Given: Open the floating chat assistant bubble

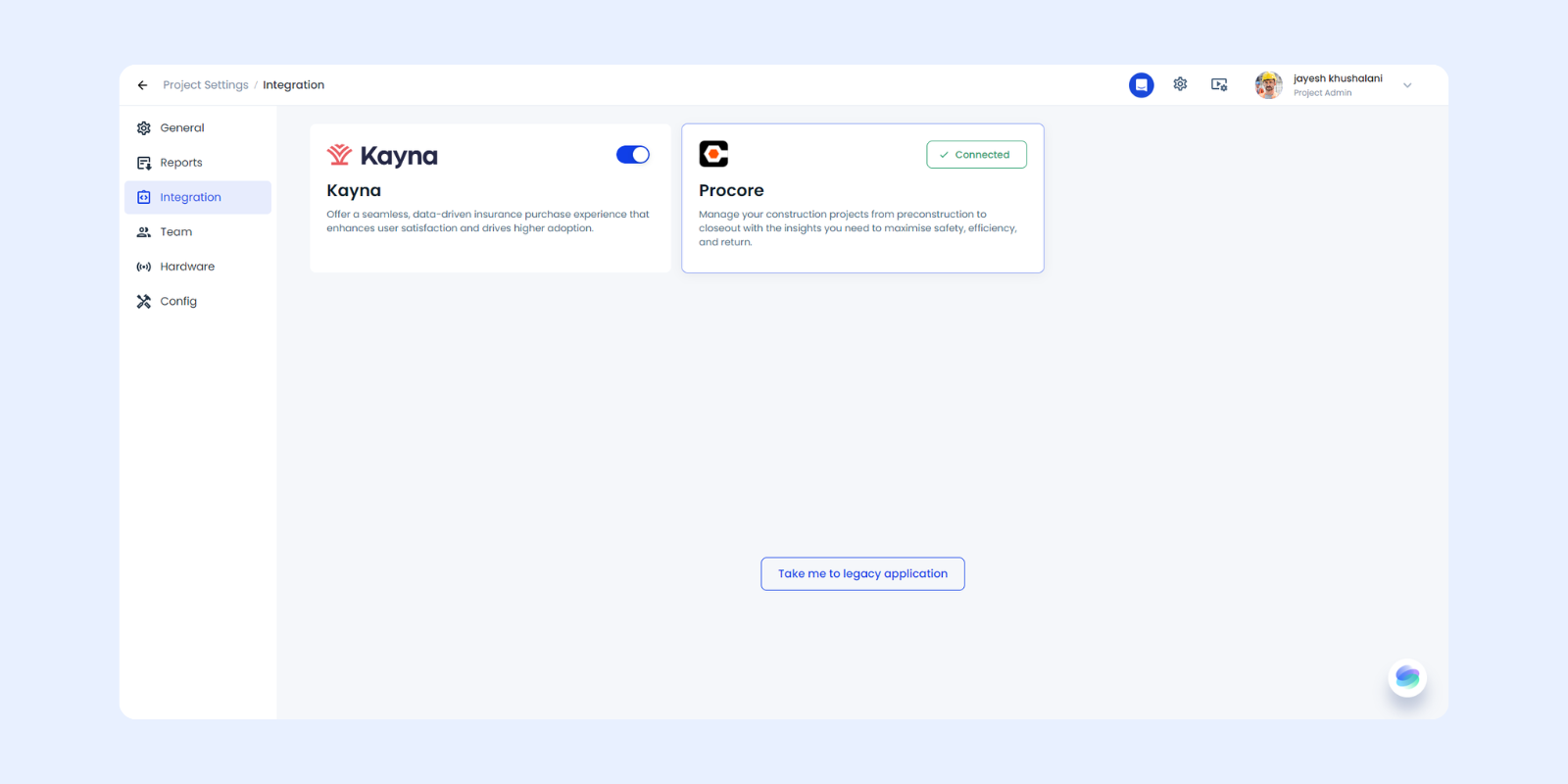Looking at the screenshot, I should (1407, 677).
